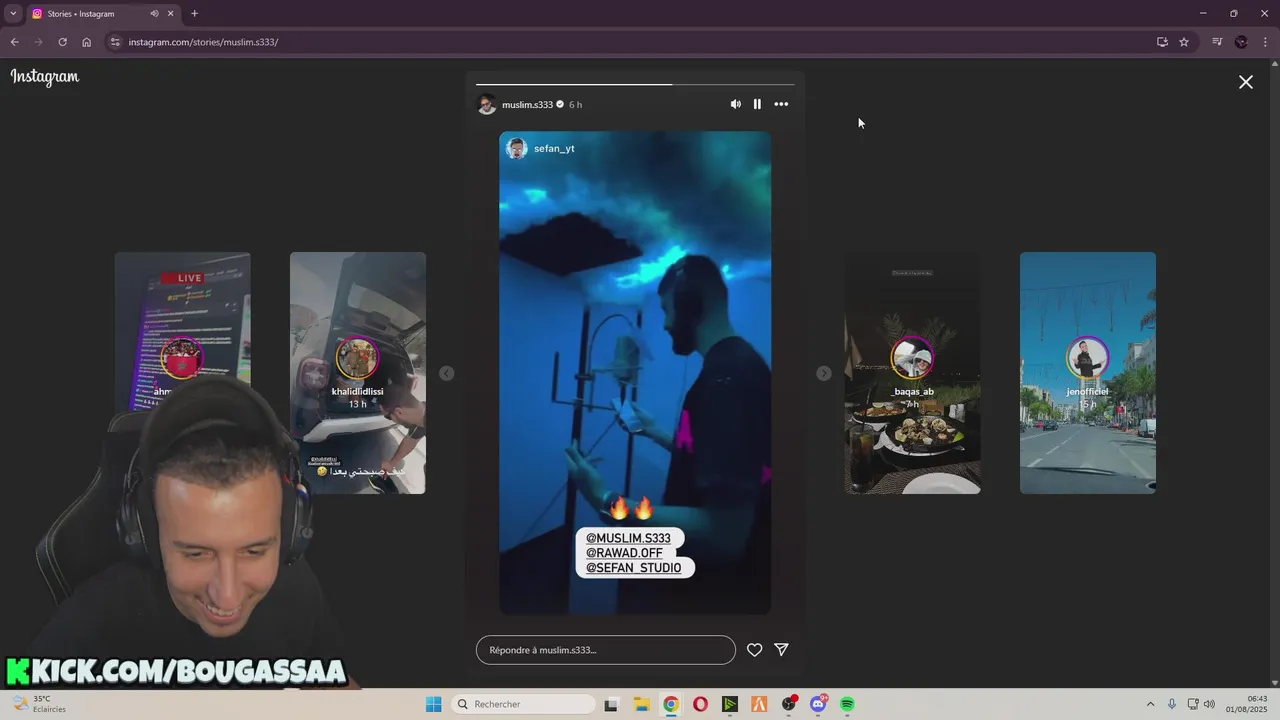Bookmark this page with star icon
This screenshot has width=1280, height=720.
tap(1184, 42)
